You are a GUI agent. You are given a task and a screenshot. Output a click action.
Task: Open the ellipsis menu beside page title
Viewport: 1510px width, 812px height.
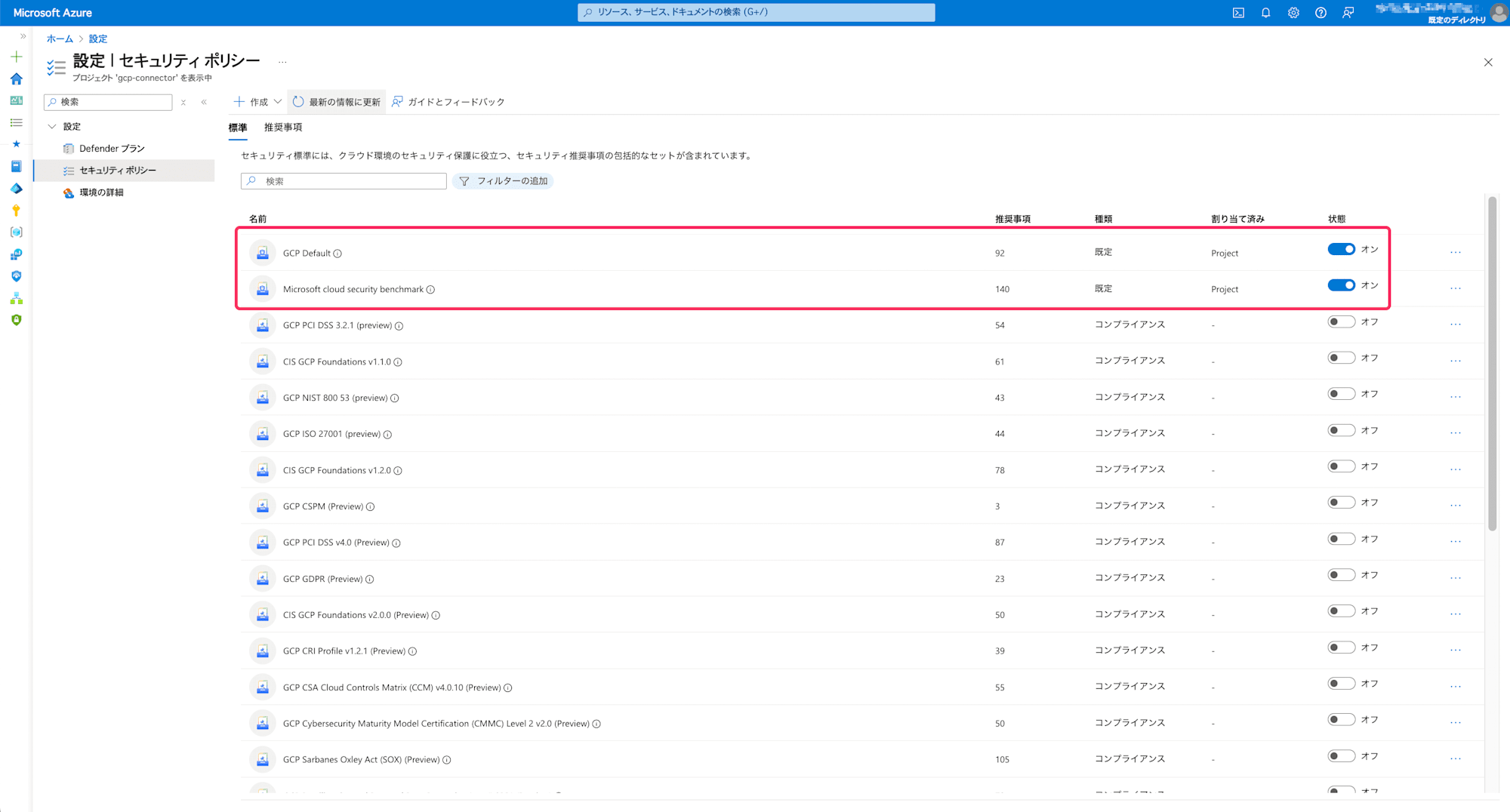[282, 63]
